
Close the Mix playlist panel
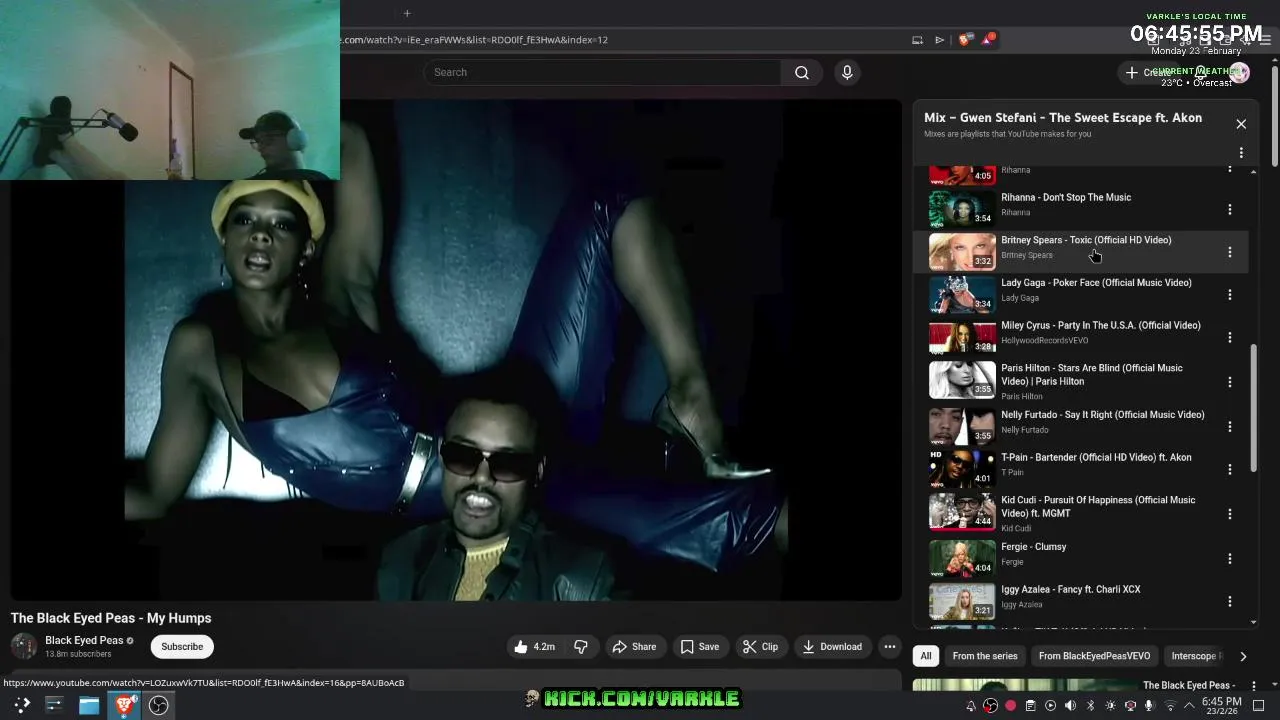pos(1241,124)
